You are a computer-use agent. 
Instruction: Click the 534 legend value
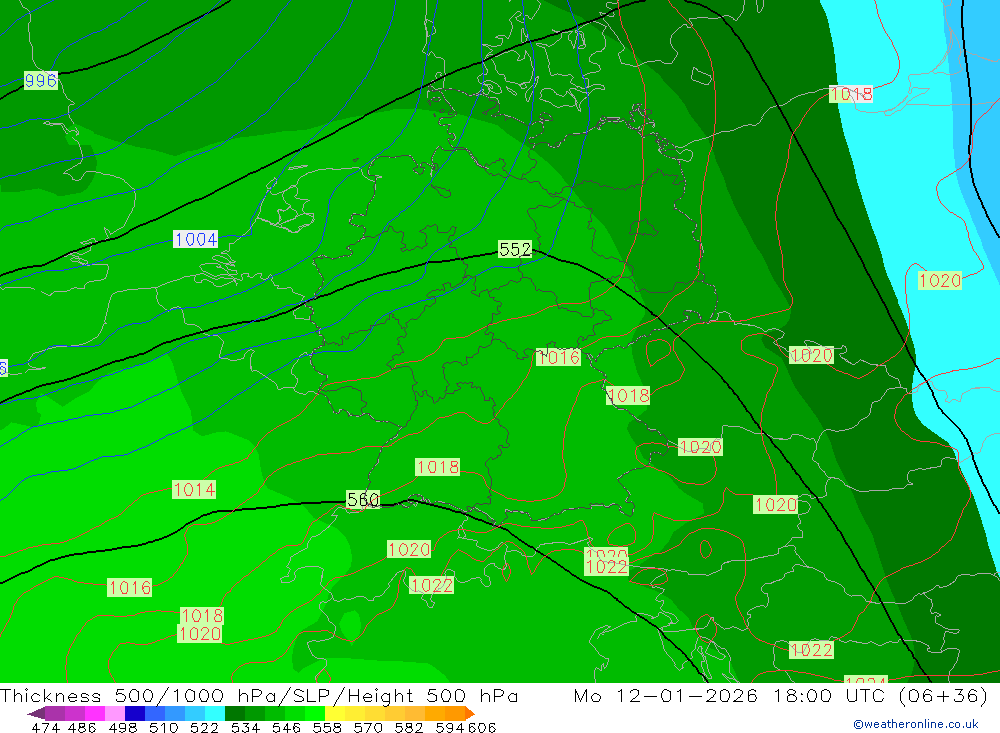pyautogui.click(x=245, y=727)
